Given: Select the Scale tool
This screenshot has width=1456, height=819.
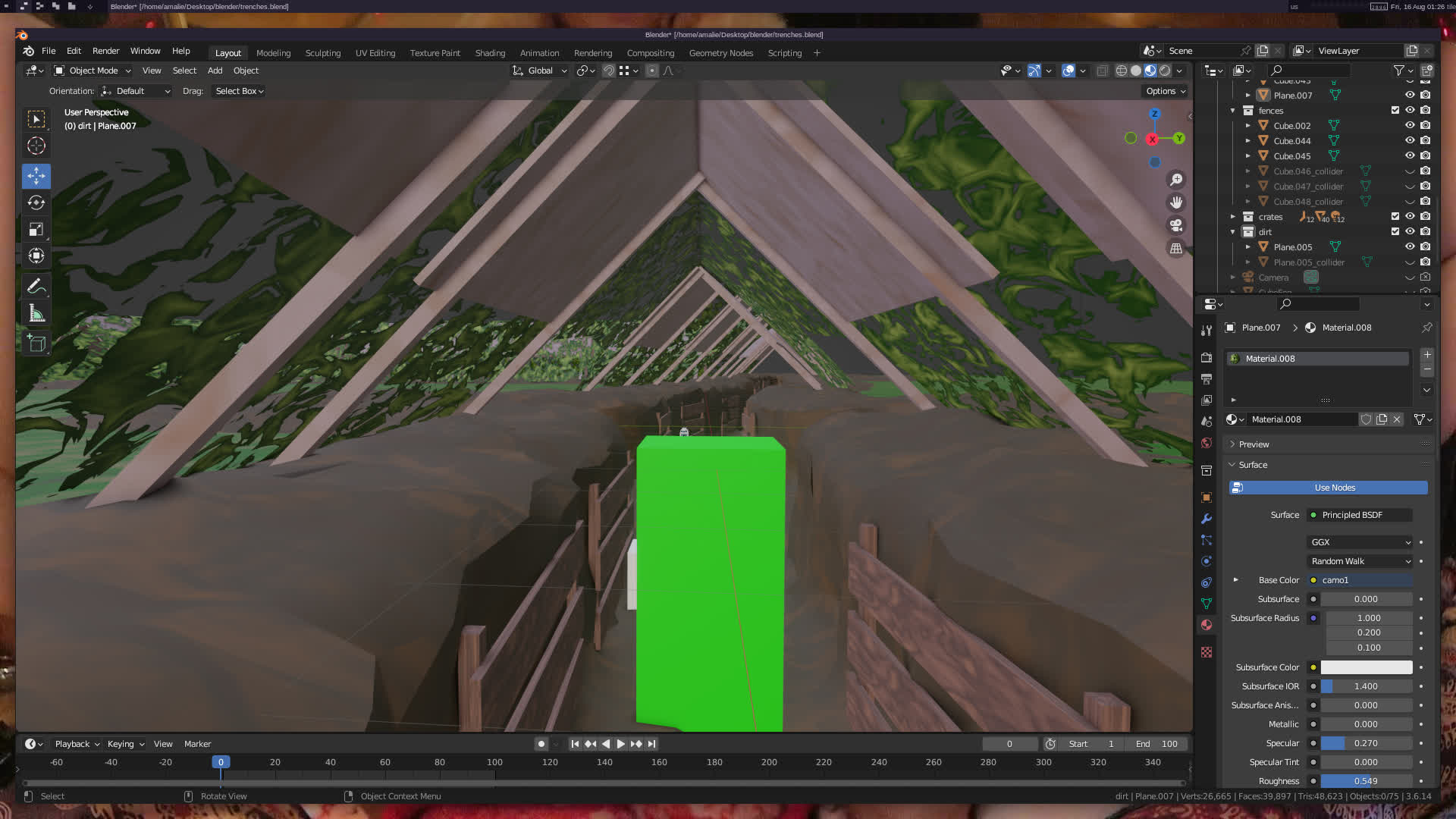Looking at the screenshot, I should [36, 229].
